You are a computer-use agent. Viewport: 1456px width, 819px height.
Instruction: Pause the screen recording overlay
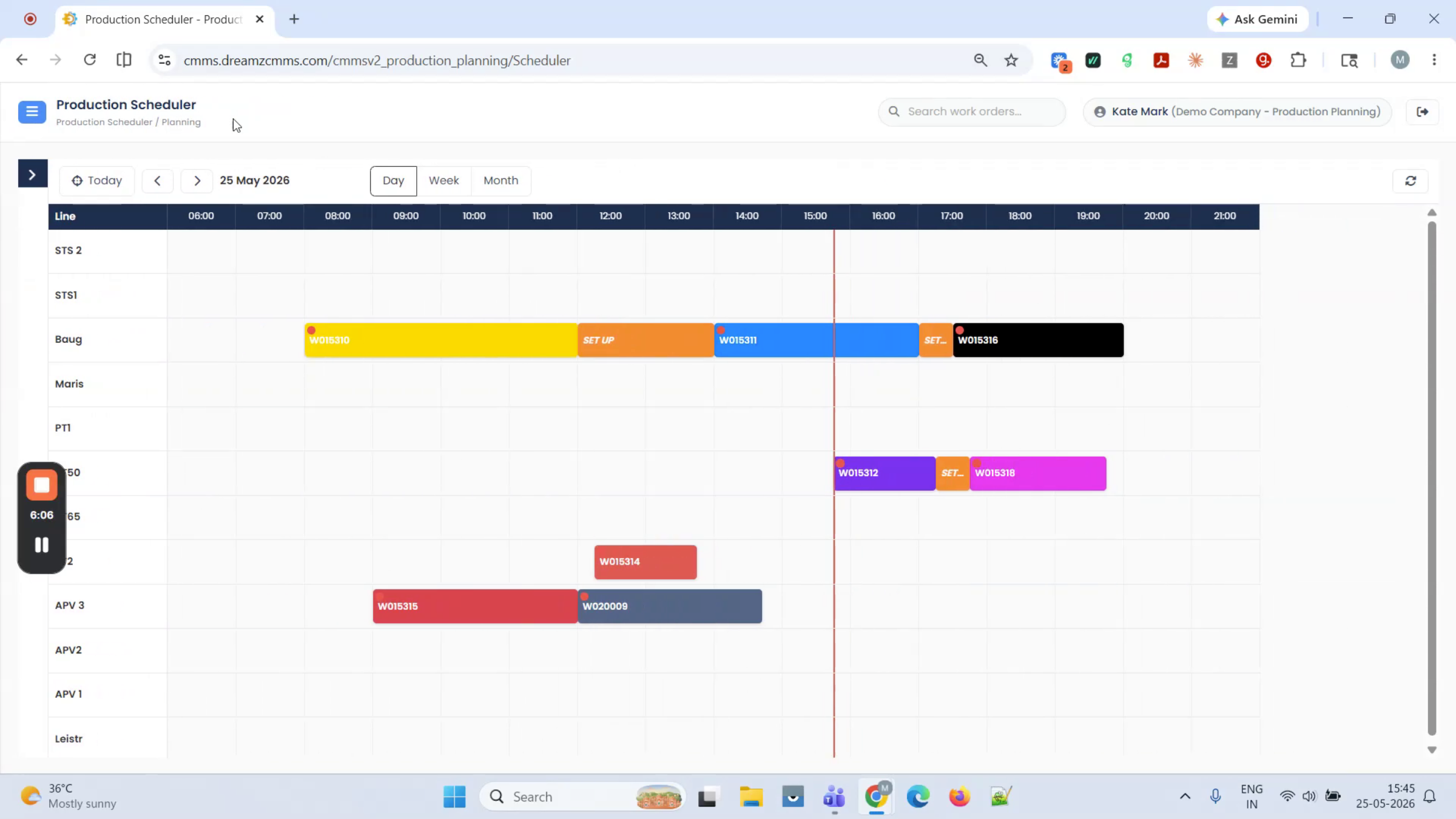pyautogui.click(x=42, y=545)
